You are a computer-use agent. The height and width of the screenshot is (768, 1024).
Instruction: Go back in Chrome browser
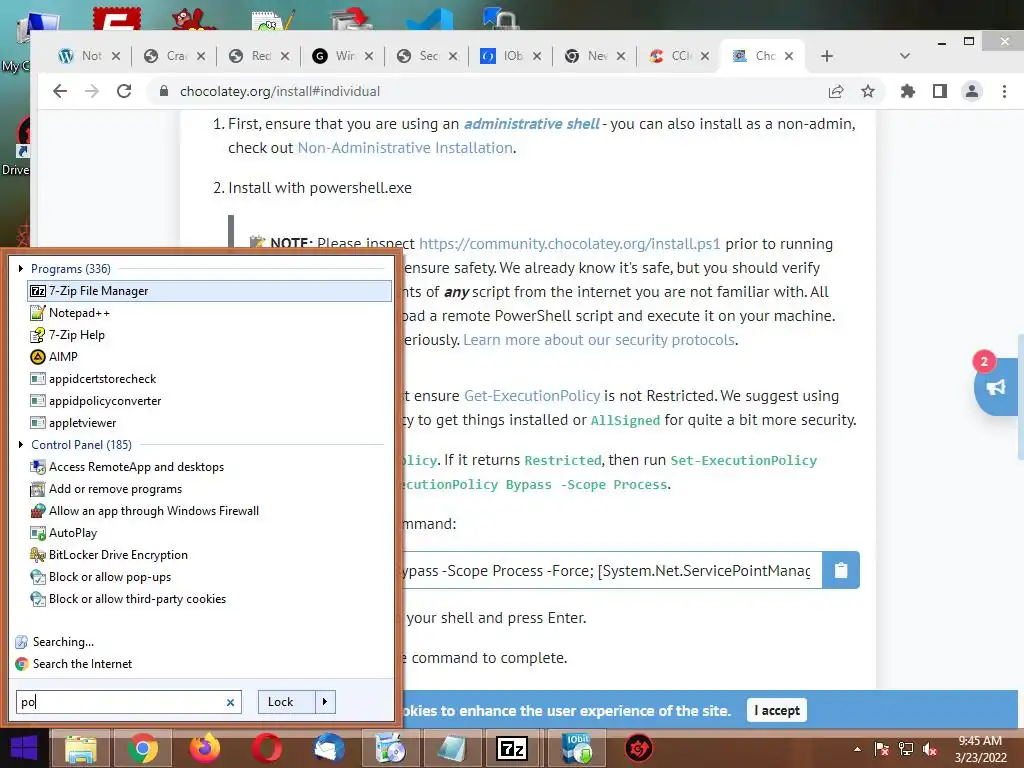[59, 91]
